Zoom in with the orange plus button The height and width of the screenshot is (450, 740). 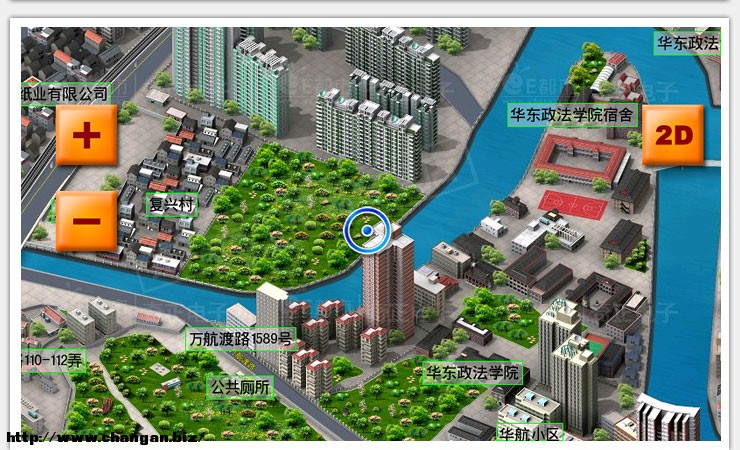click(86, 135)
